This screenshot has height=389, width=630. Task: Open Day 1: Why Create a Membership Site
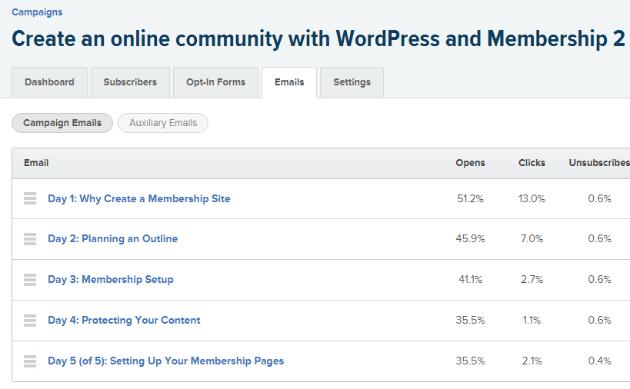coord(139,199)
